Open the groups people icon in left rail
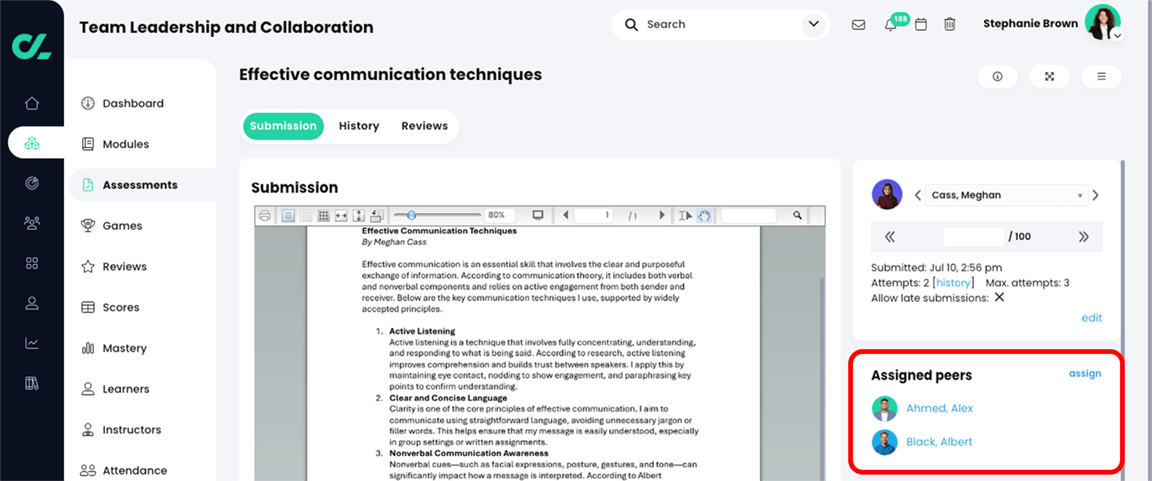 pos(32,223)
